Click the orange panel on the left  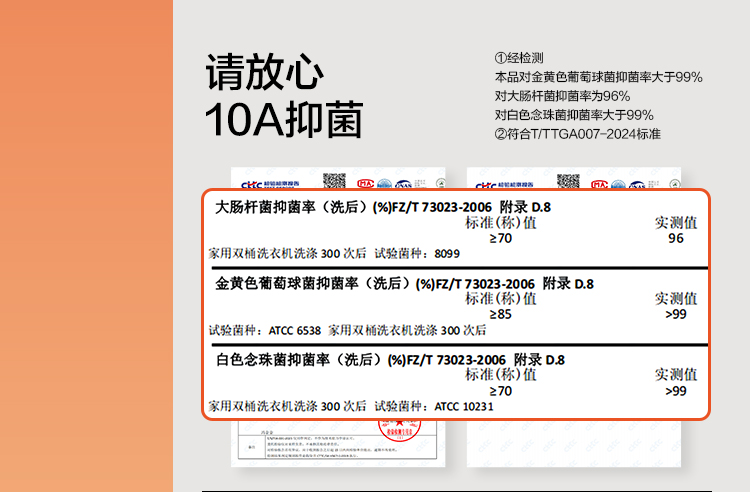[86, 246]
